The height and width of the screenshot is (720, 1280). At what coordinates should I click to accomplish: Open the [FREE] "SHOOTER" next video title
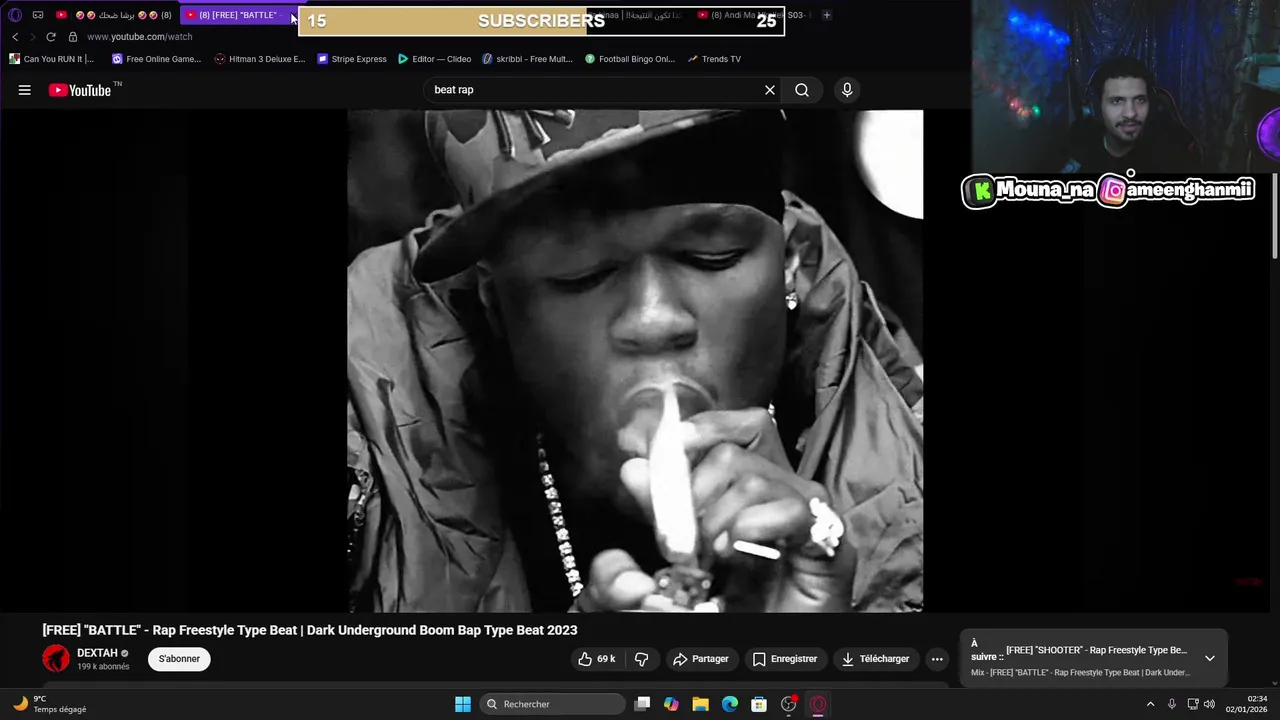tap(1096, 650)
